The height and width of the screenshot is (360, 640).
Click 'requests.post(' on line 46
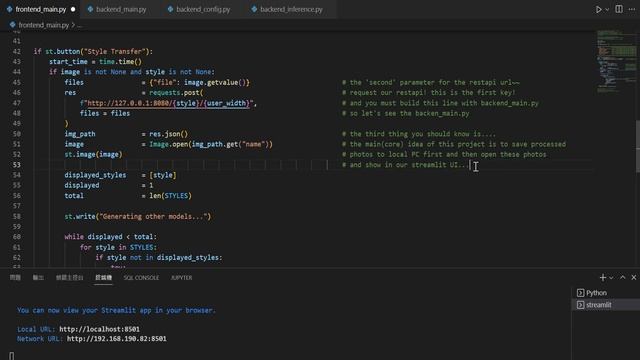(x=176, y=93)
